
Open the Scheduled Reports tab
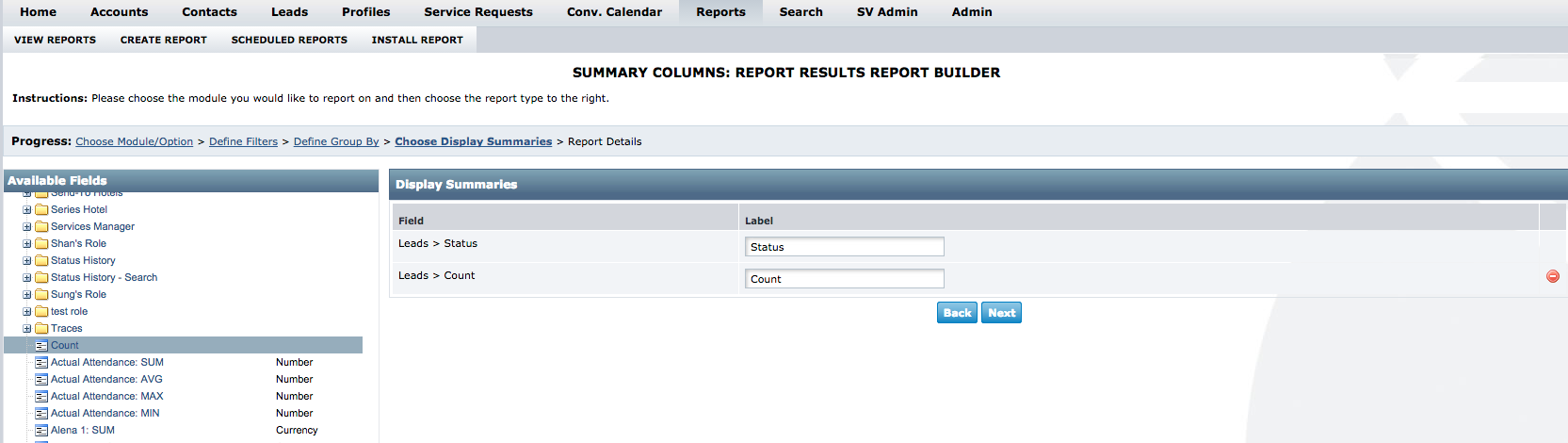289,40
